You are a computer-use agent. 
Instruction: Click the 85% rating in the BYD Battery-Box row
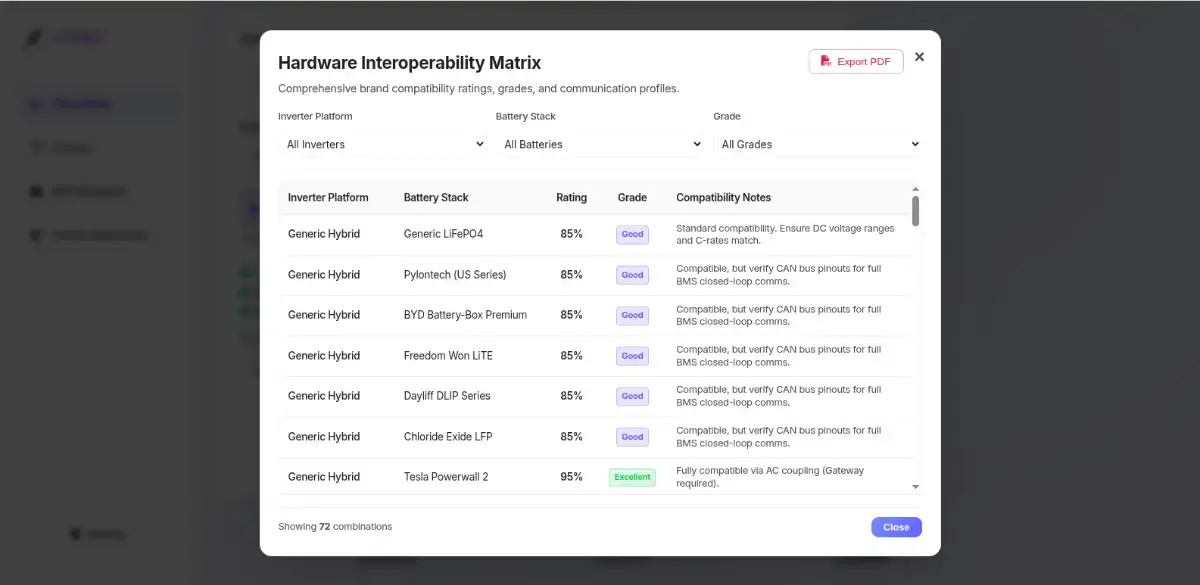click(572, 315)
